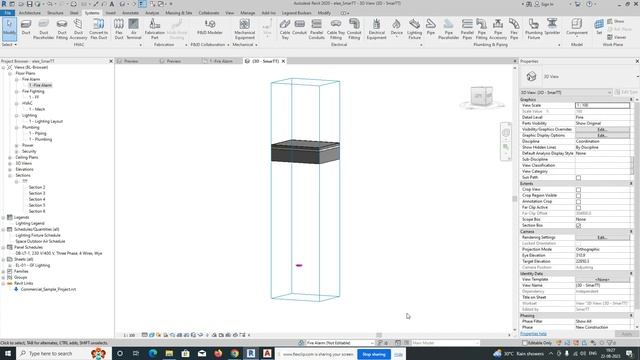
Task: Toggle Editable Only checkbox in status bar
Action: [525, 343]
